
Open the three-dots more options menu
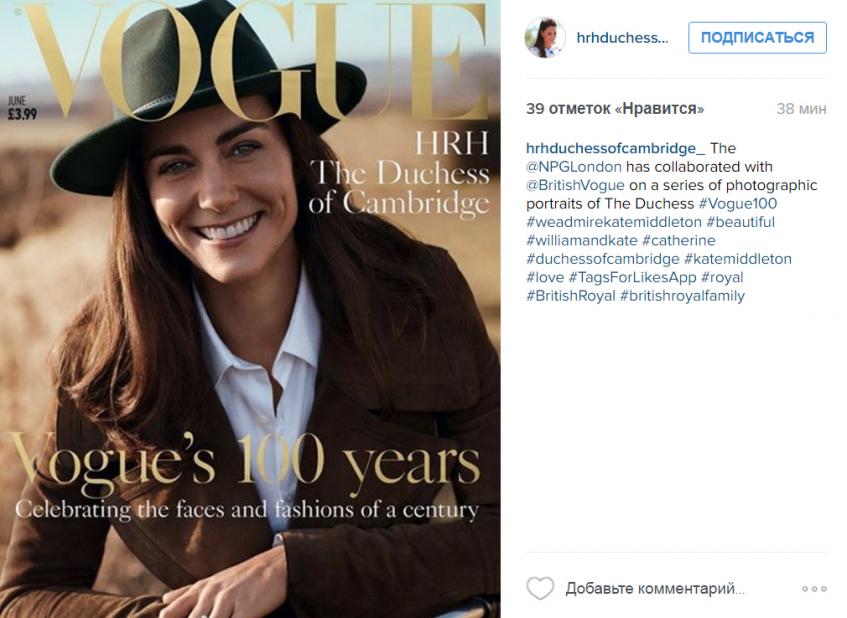pos(814,589)
